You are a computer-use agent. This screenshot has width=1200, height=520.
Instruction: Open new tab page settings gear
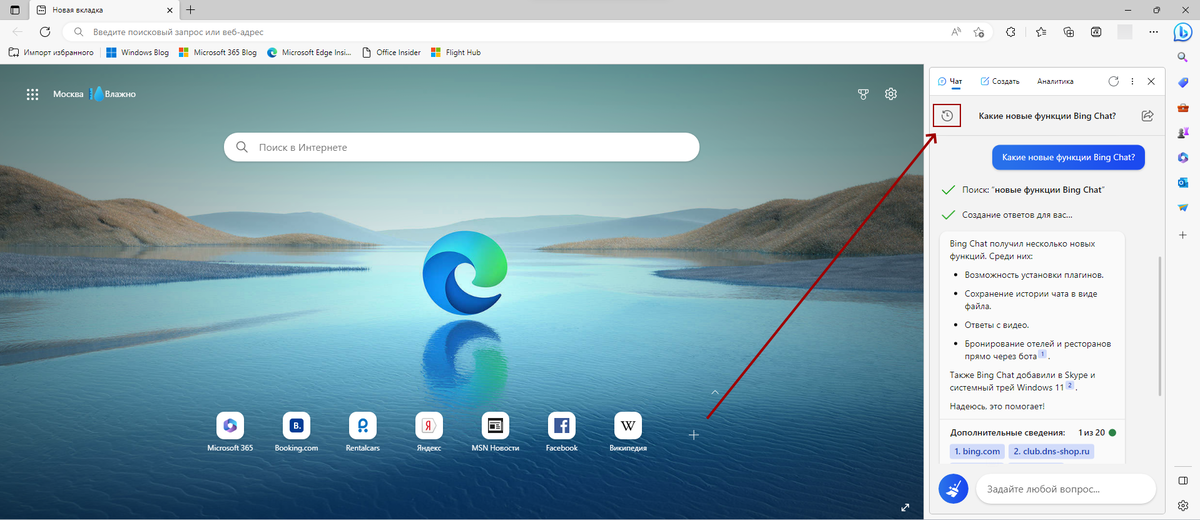point(891,94)
